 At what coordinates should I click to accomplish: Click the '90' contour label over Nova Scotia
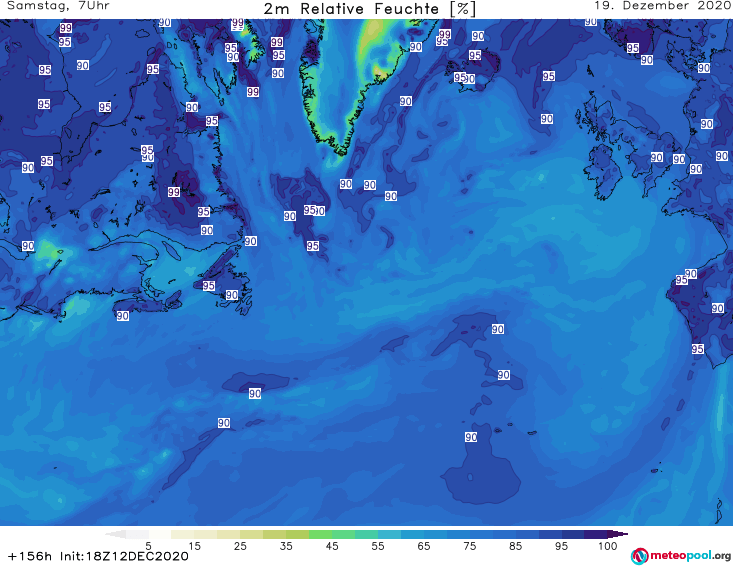click(122, 316)
